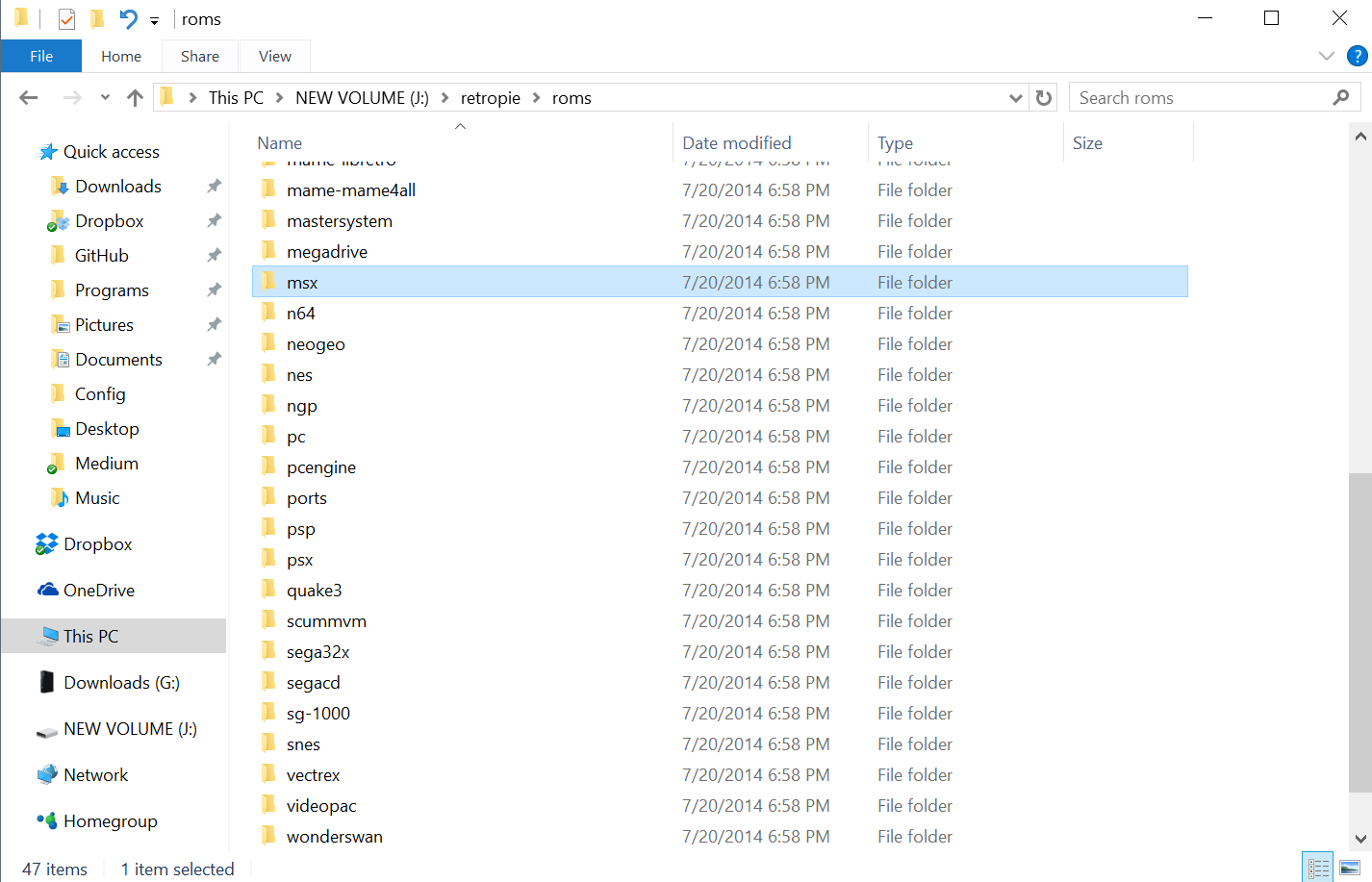Expand the ribbon with the chevron
This screenshot has width=1372, height=882.
tap(1327, 56)
